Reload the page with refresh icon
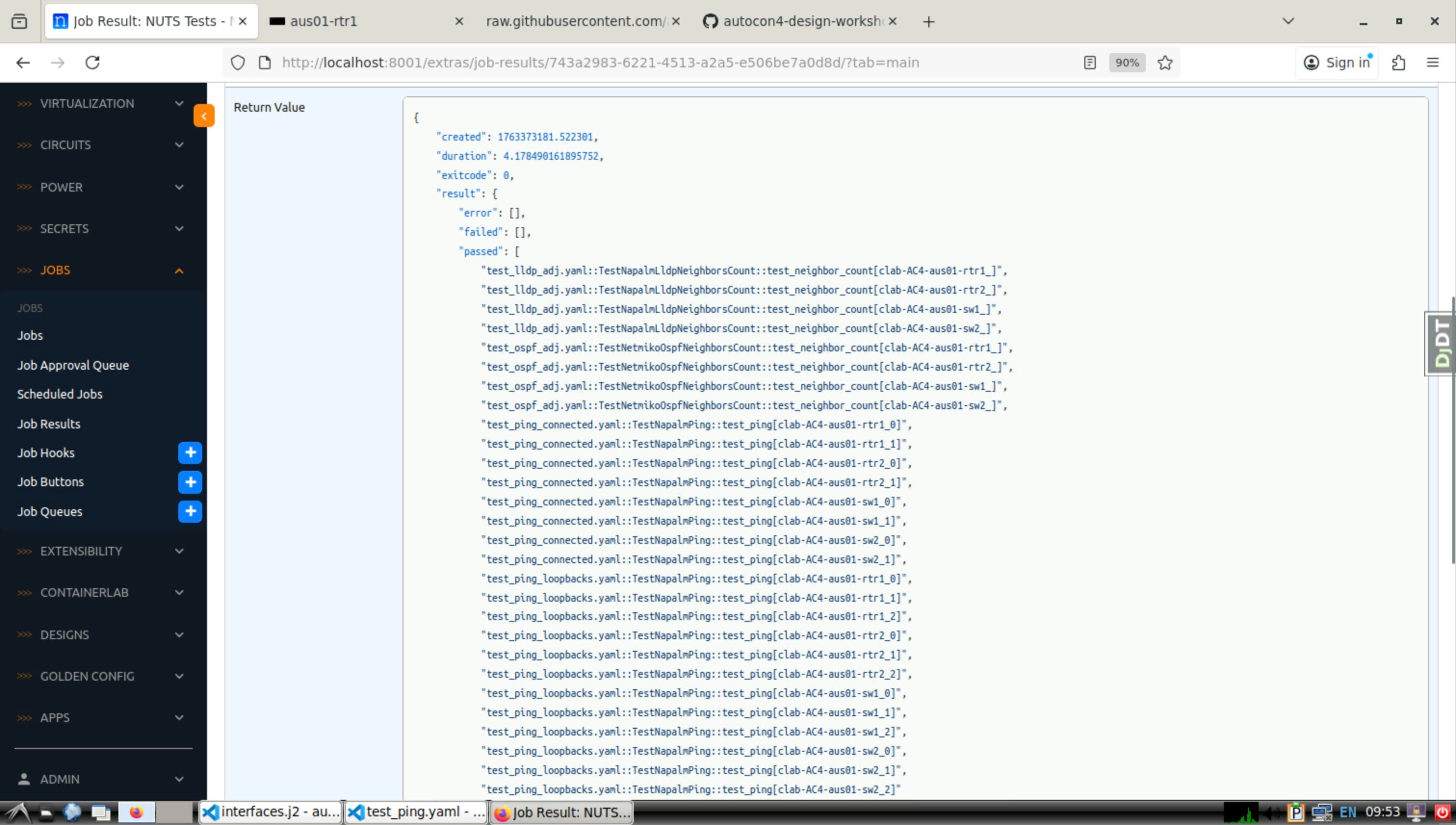Viewport: 1456px width, 825px height. pos(92,62)
